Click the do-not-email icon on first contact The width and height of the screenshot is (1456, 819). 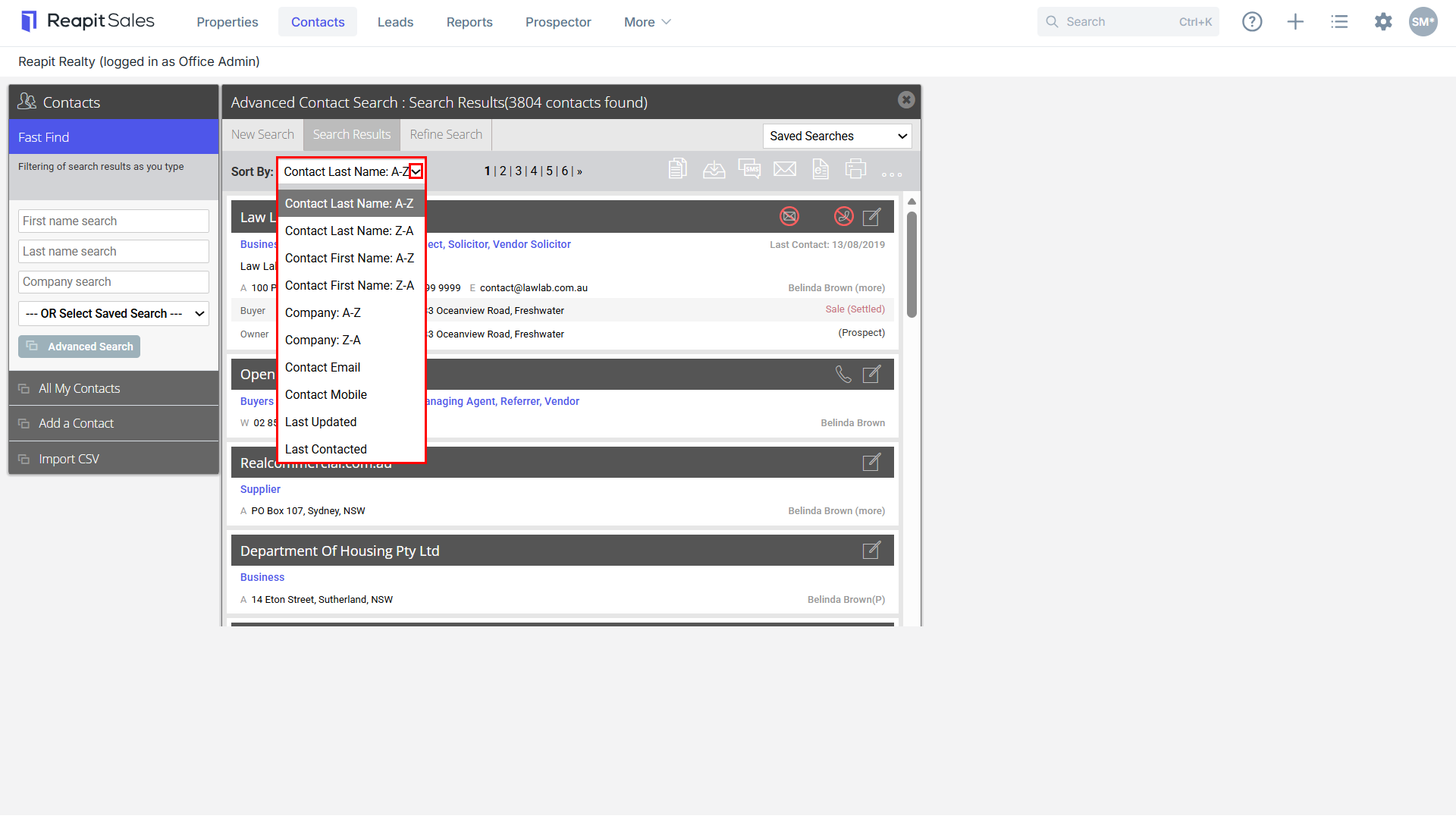coord(789,217)
